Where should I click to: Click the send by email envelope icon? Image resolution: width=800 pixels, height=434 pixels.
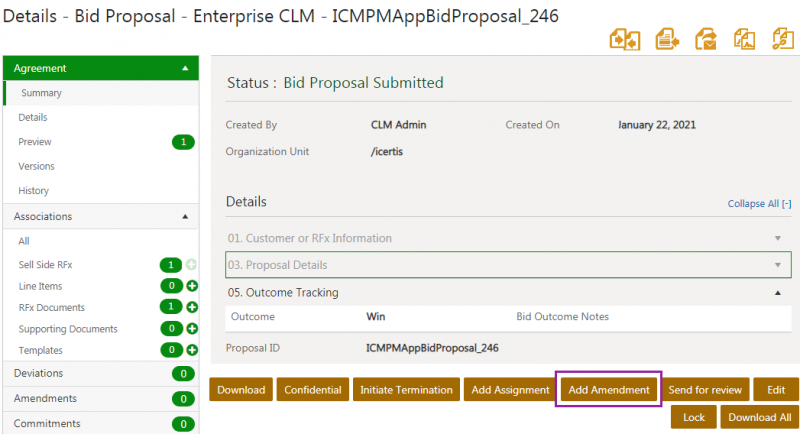[x=705, y=39]
